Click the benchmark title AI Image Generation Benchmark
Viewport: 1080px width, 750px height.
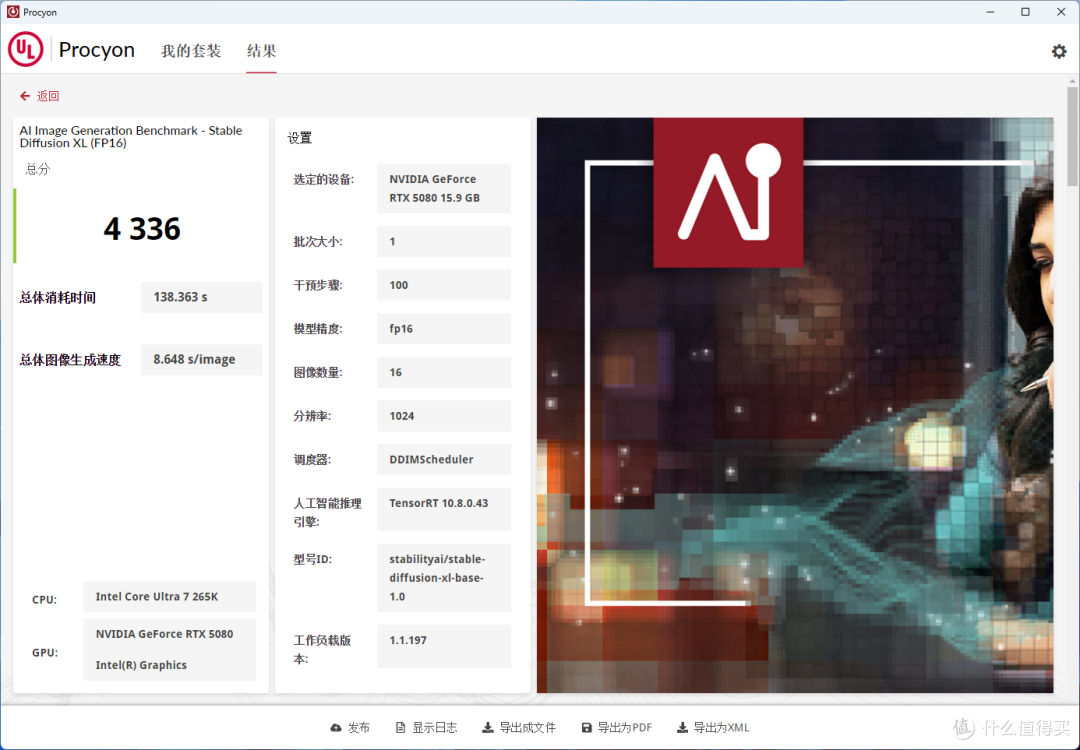tap(131, 136)
